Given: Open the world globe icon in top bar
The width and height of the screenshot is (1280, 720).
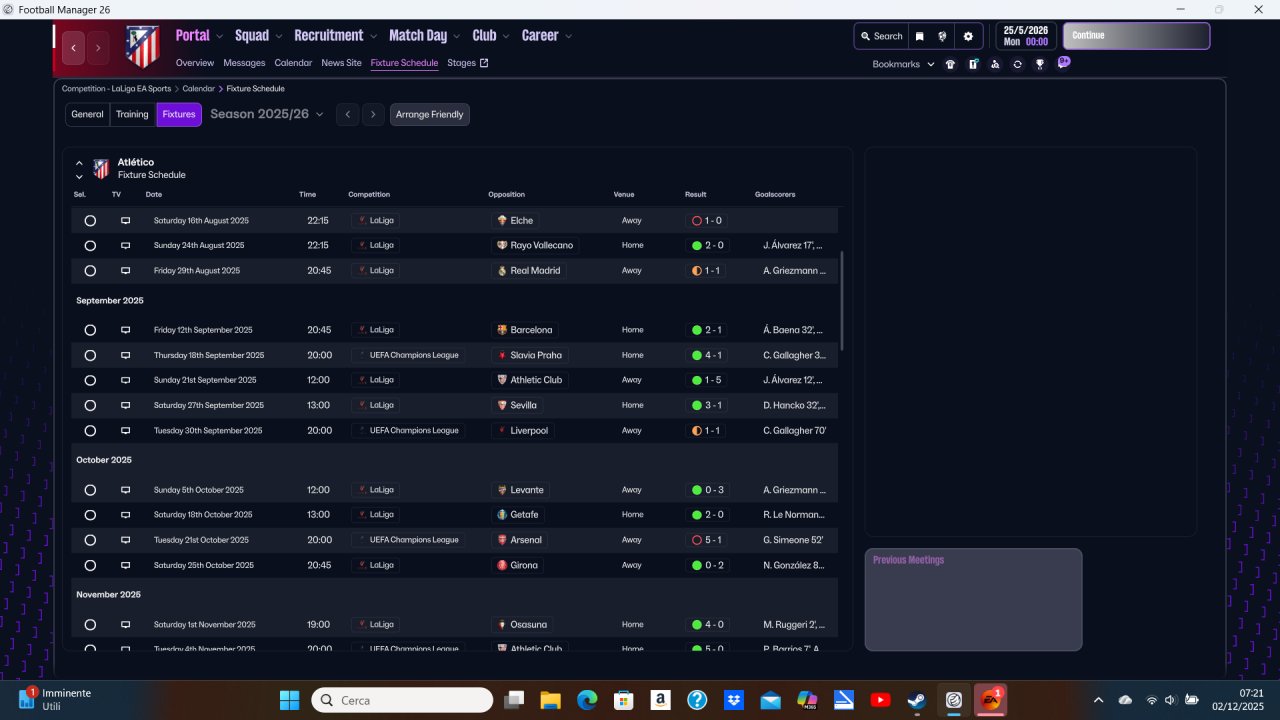Looking at the screenshot, I should [942, 36].
